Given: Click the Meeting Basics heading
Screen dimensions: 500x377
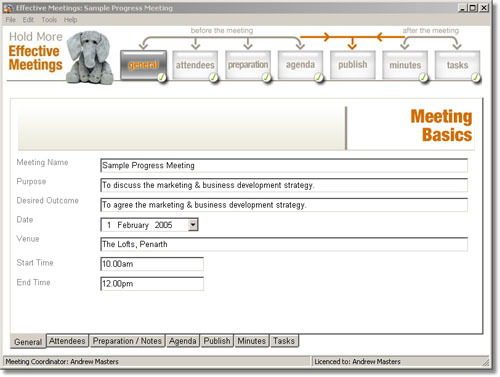Looking at the screenshot, I should 441,126.
